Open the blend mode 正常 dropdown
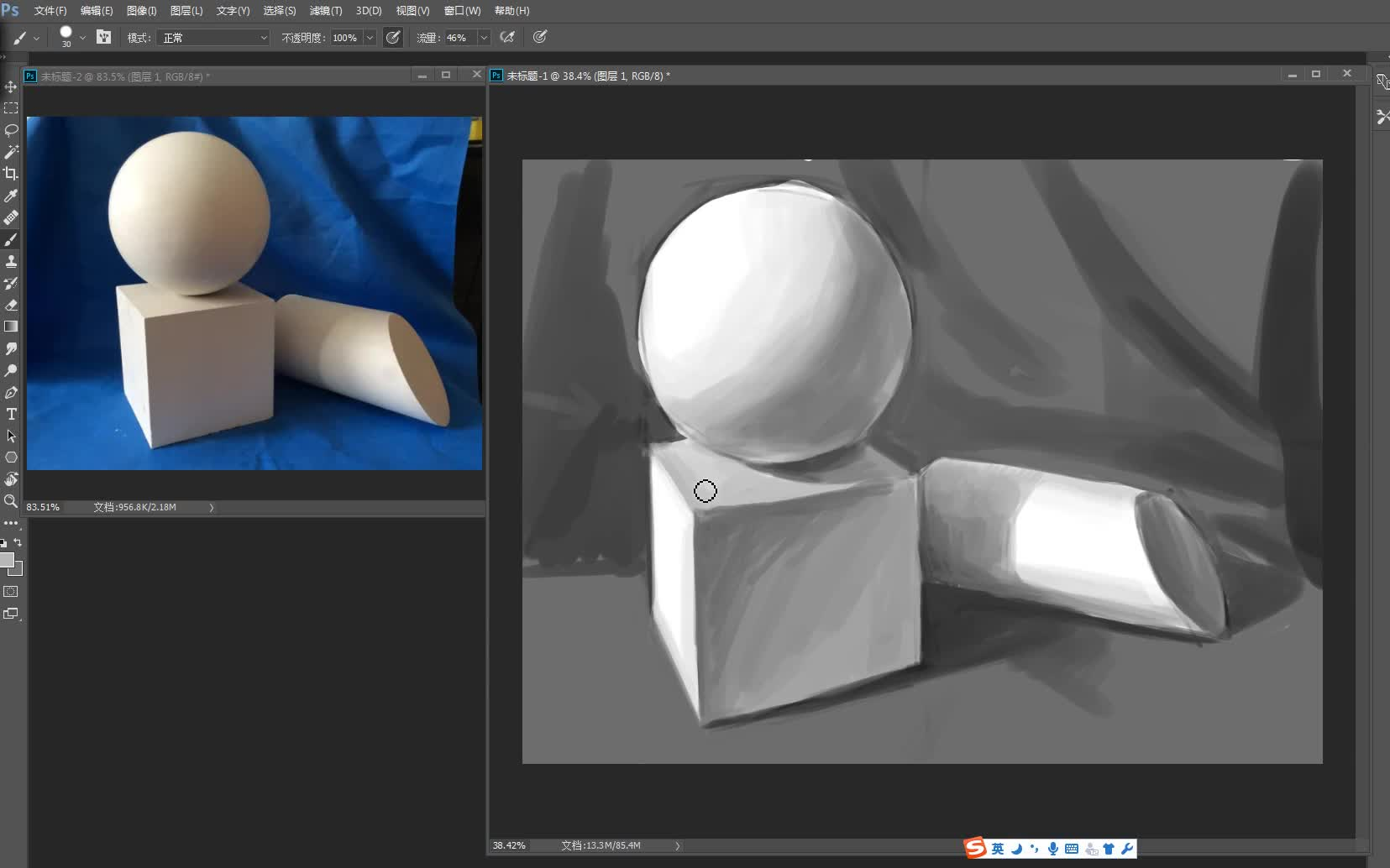 (214, 38)
